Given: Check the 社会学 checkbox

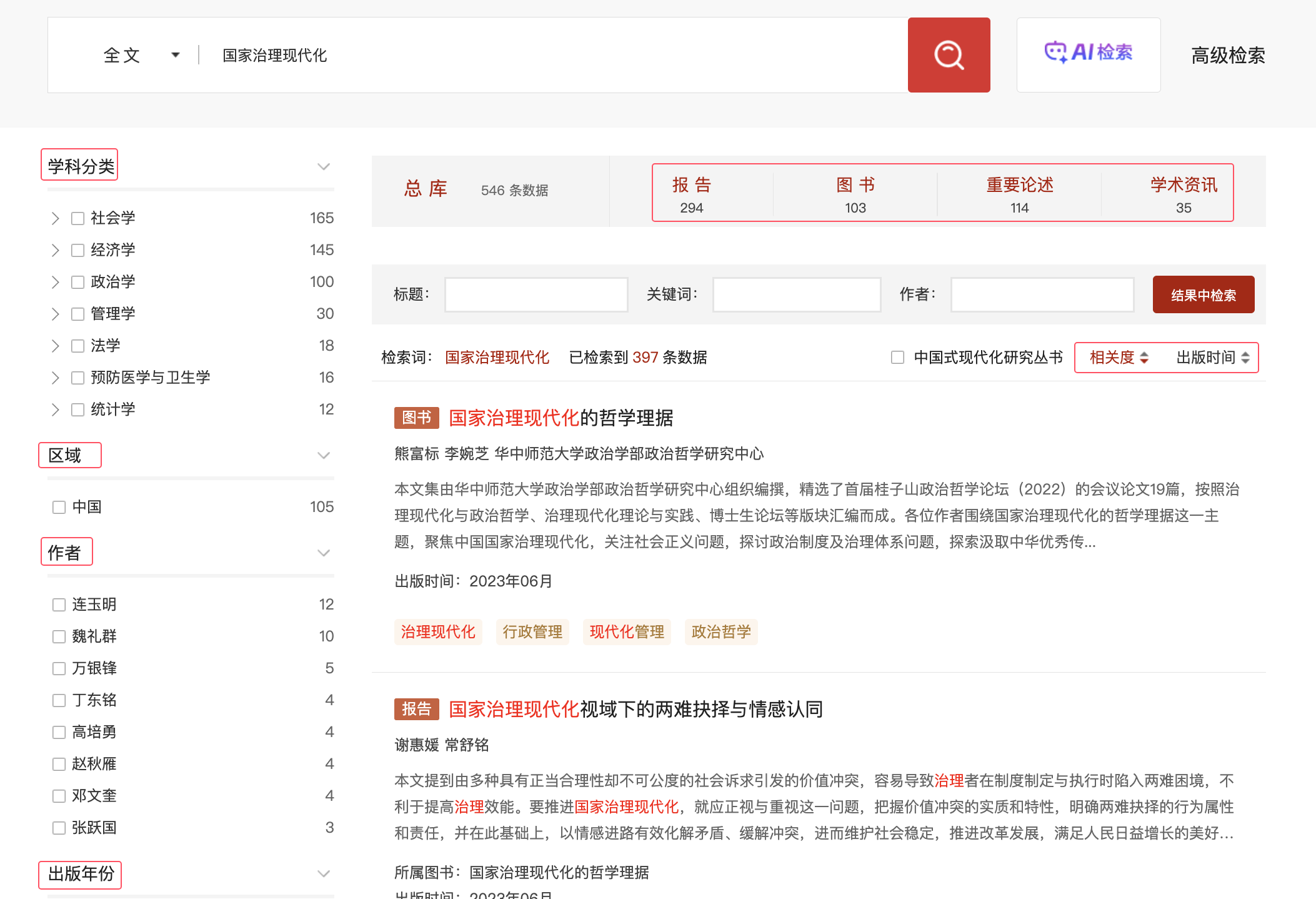Looking at the screenshot, I should coord(77,218).
